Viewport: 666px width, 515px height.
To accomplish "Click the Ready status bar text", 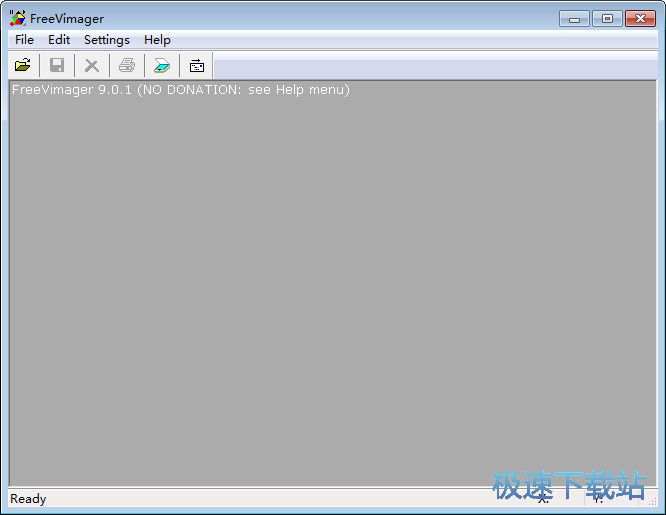I will click(28, 499).
